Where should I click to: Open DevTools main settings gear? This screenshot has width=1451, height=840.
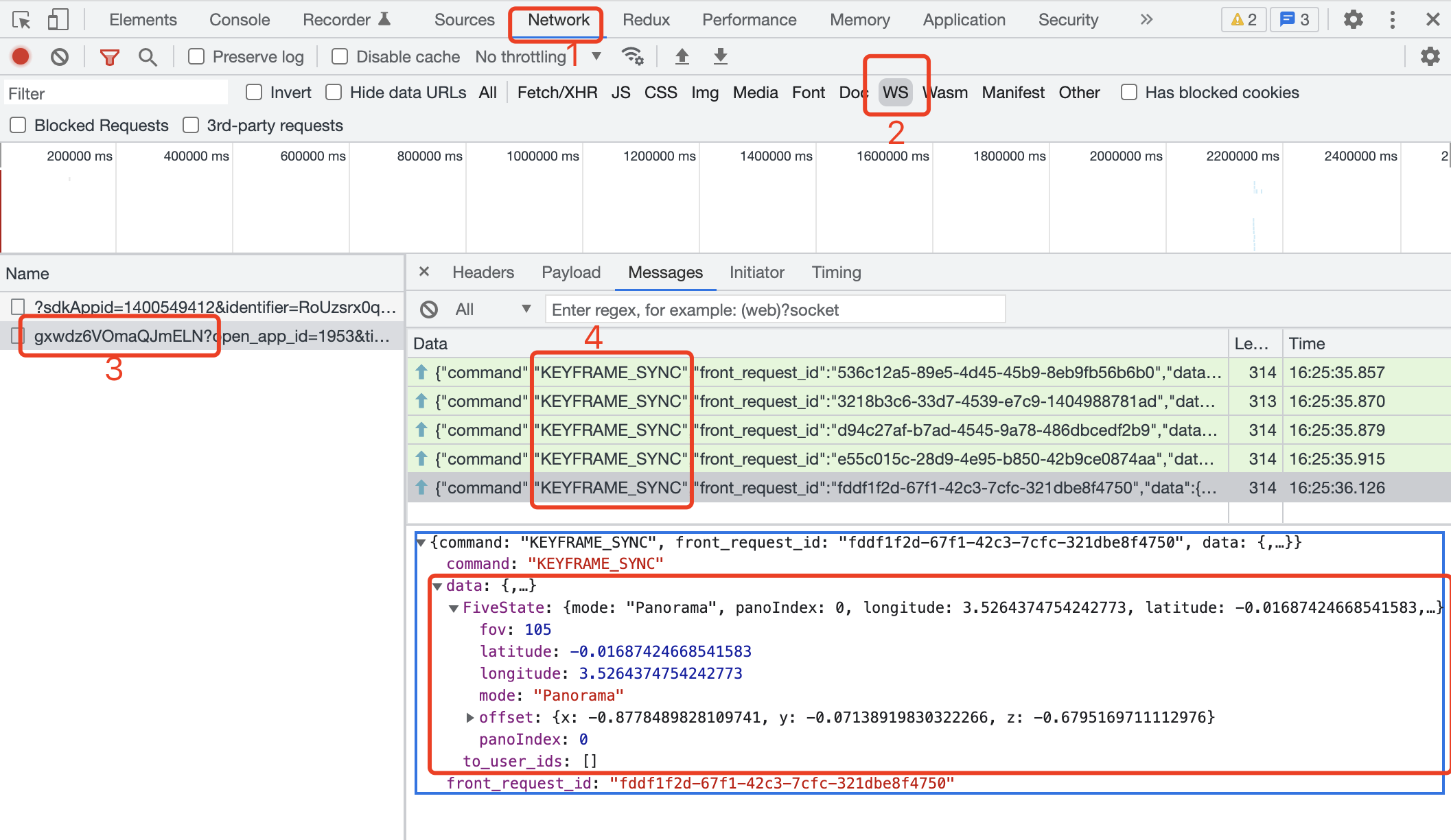(1354, 20)
